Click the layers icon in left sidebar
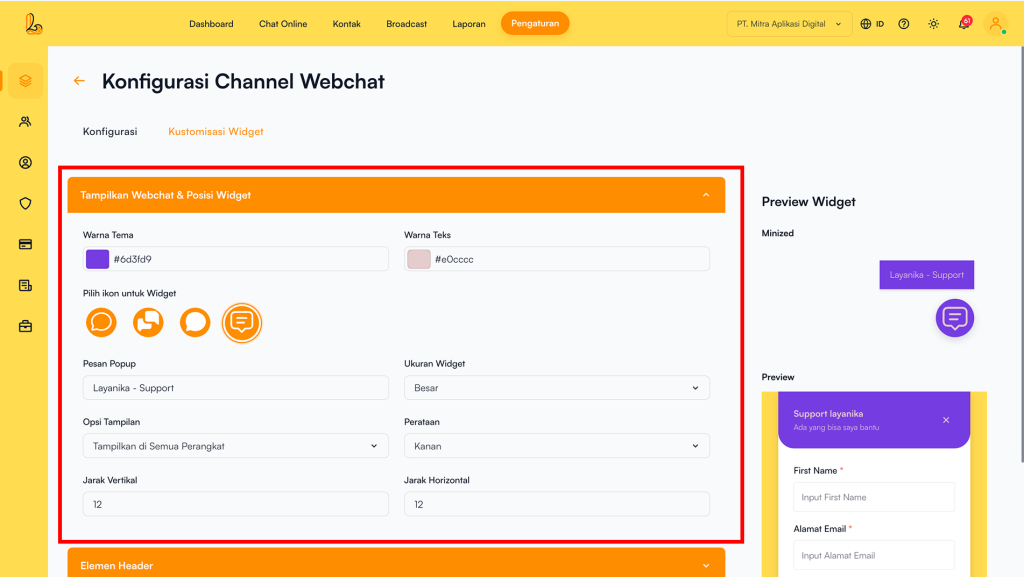Screen dimensions: 1024x577 click(x=25, y=81)
